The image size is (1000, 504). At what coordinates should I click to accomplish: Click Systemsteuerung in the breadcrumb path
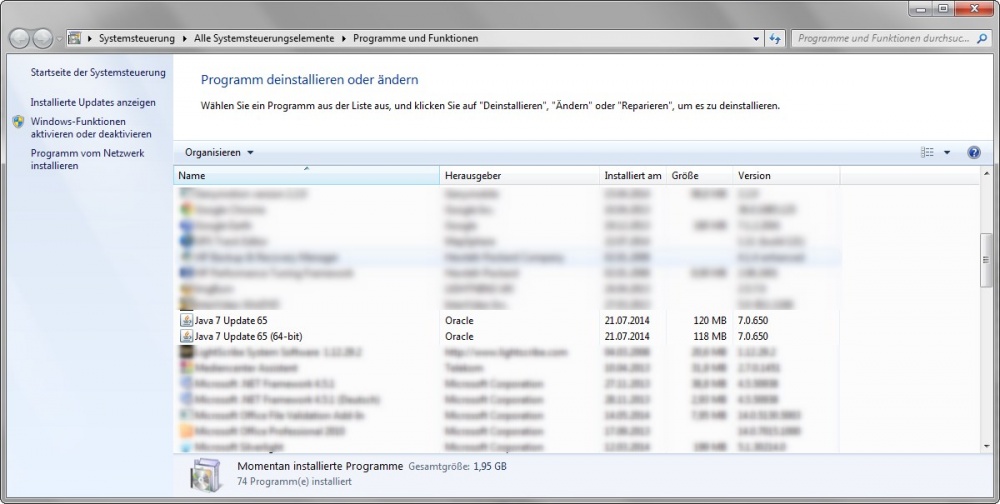[137, 38]
